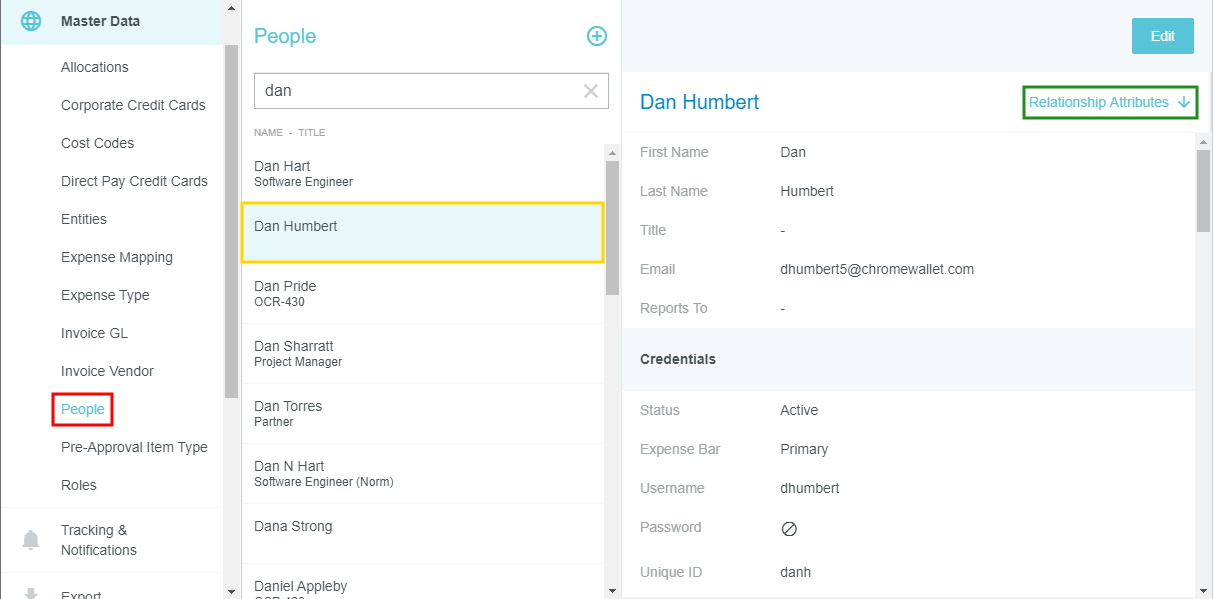Expand Relationship Attributes arrow link
The width and height of the screenshot is (1213, 599).
1109,102
